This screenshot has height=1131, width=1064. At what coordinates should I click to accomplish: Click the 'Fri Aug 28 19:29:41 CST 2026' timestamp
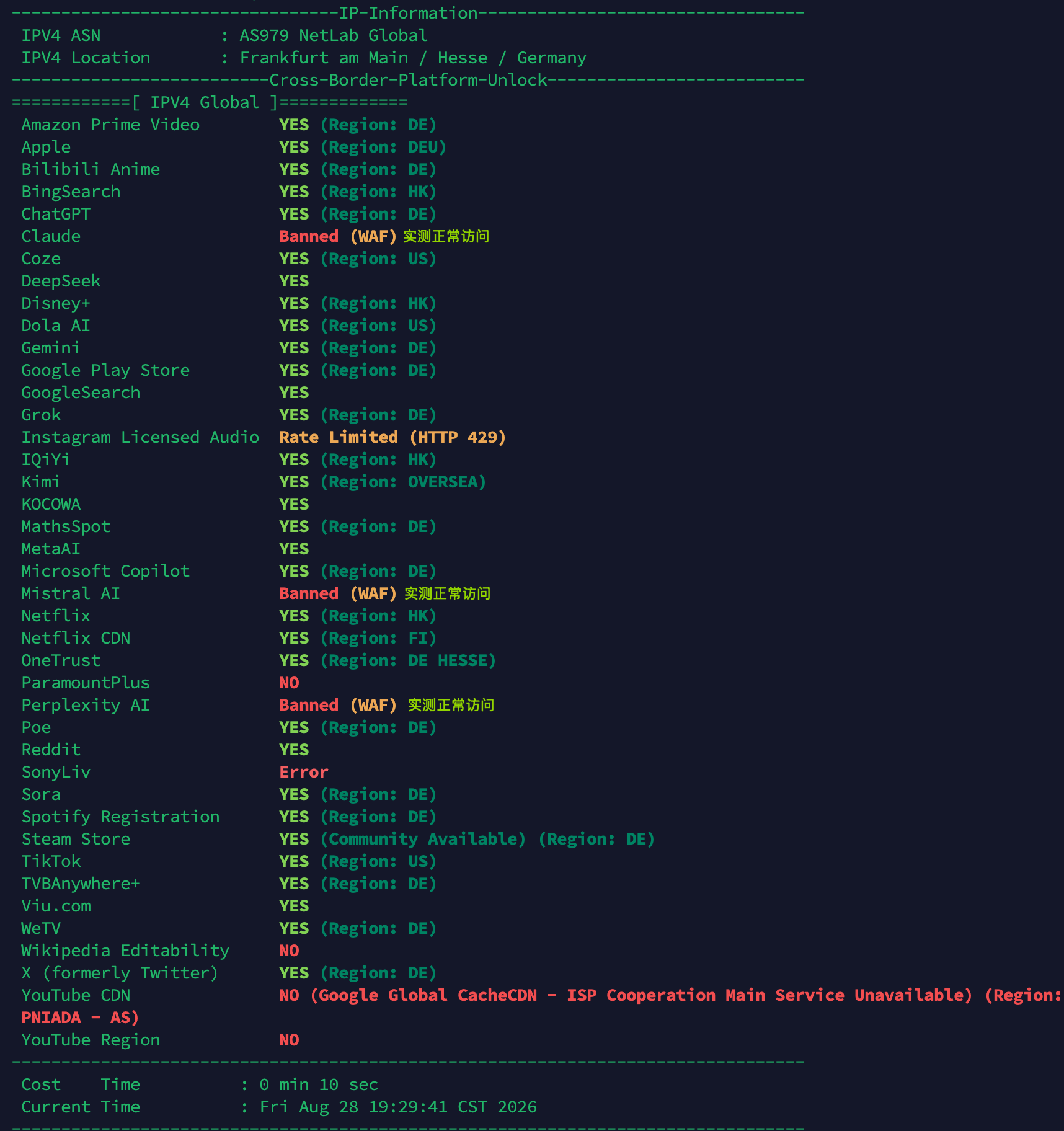pos(398,1107)
